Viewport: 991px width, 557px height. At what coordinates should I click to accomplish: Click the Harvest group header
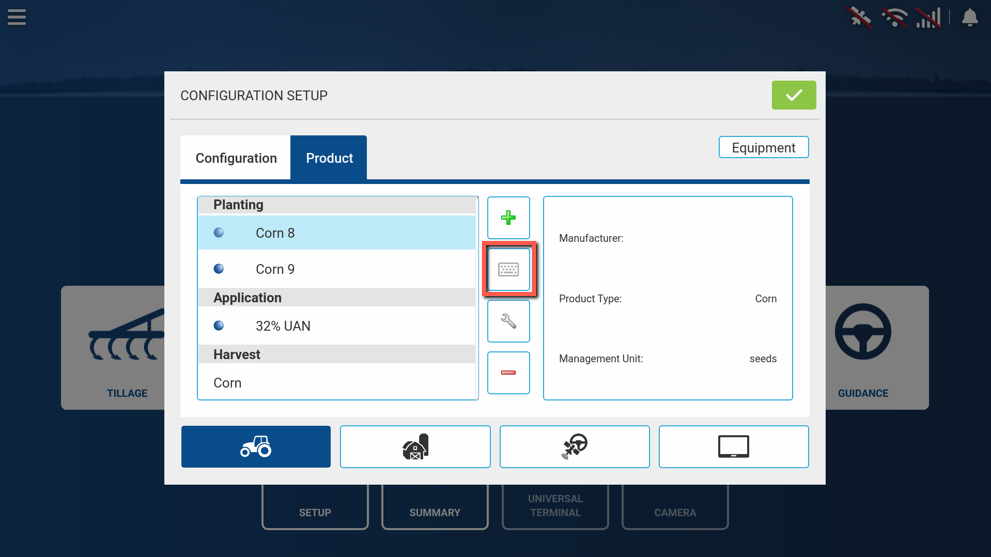pyautogui.click(x=337, y=355)
